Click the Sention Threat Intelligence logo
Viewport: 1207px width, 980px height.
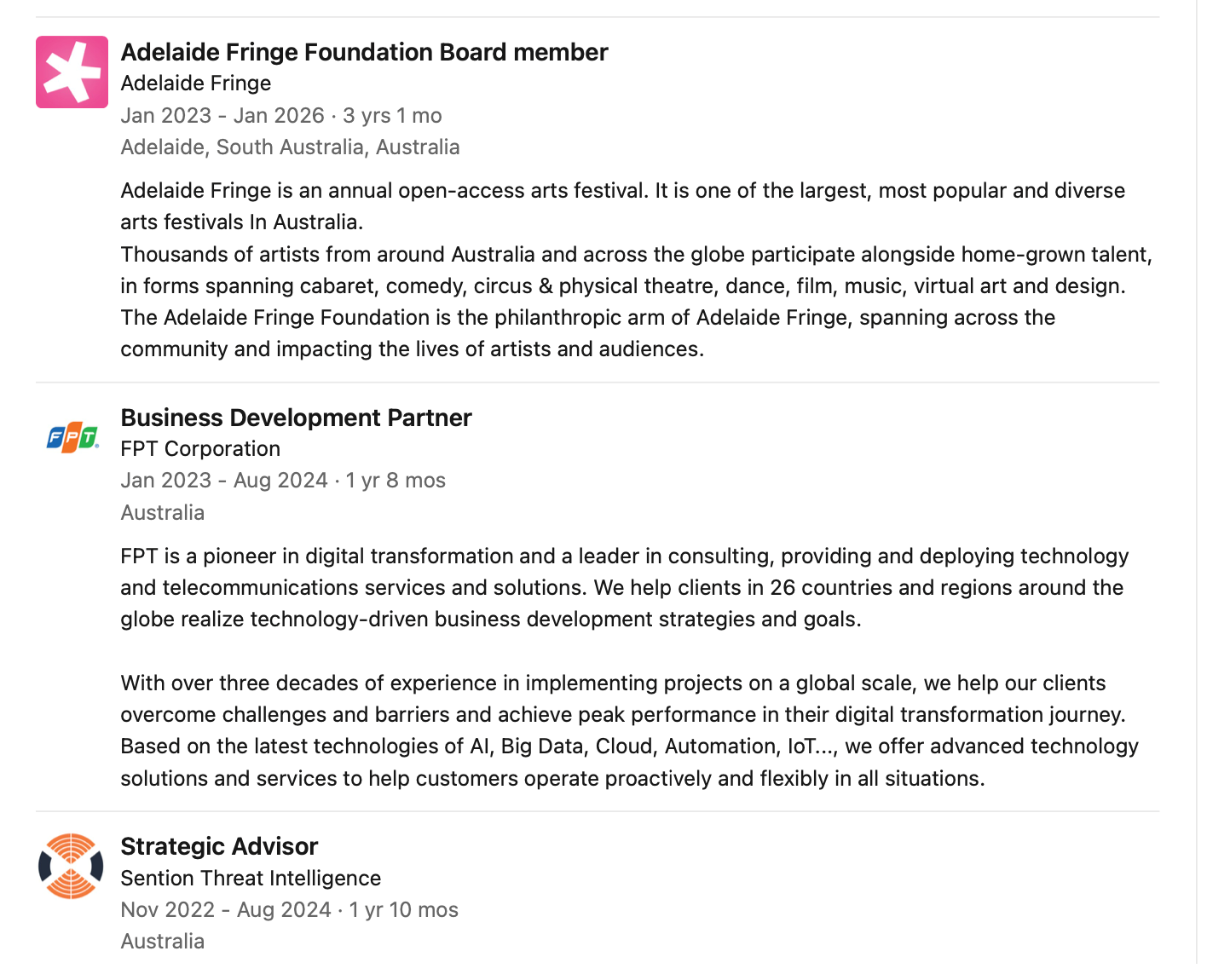72,866
